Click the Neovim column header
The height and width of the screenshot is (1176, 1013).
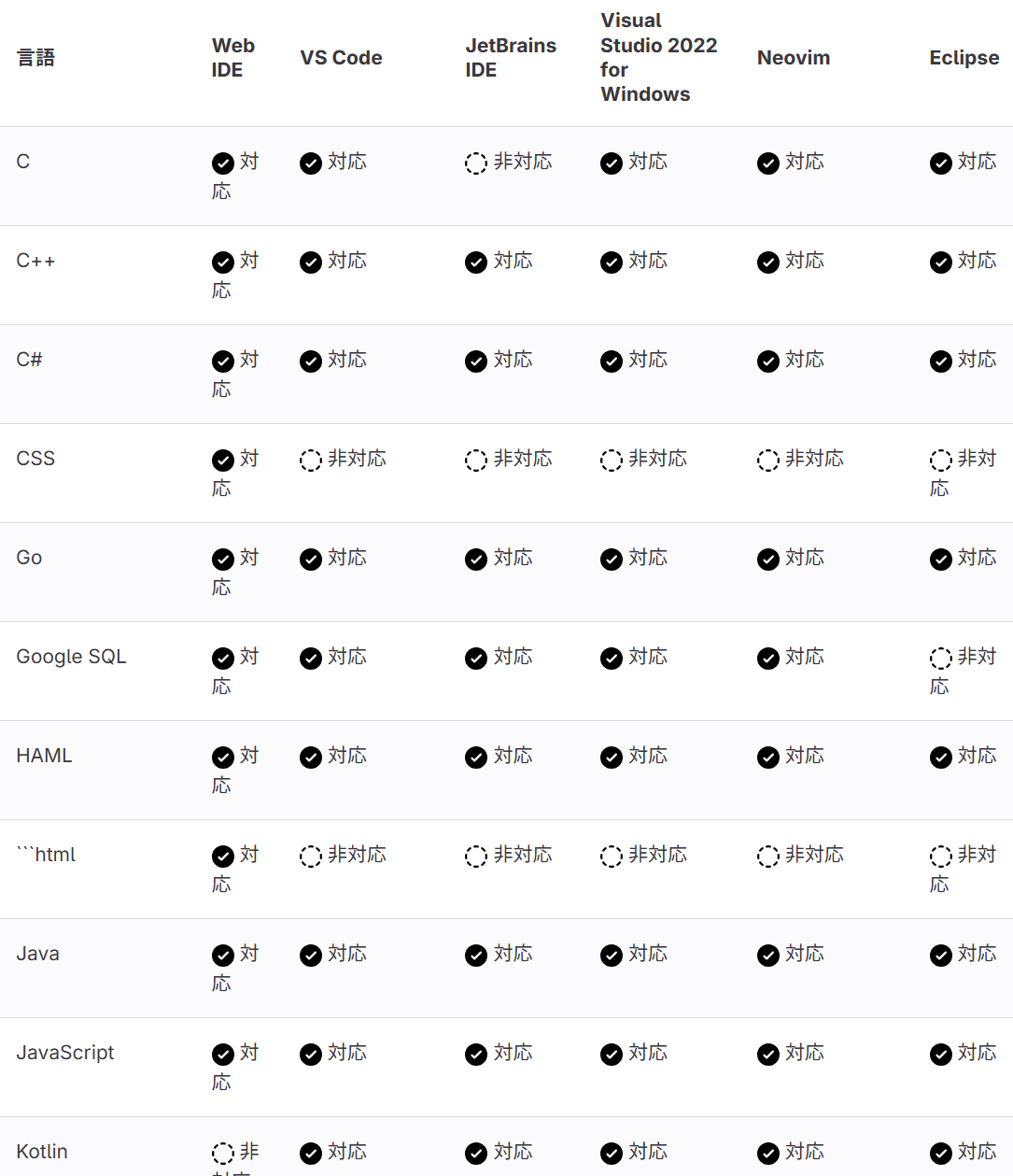click(x=794, y=58)
